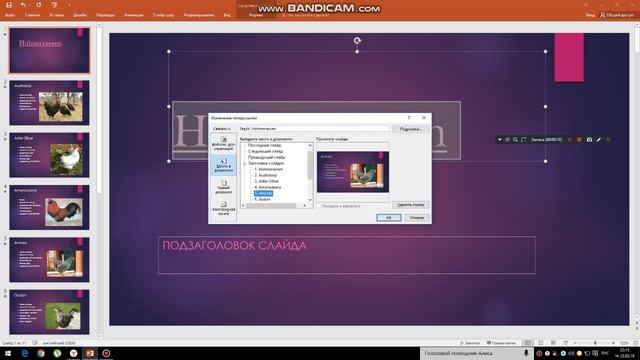
Task: Choose 'Место в документе' link type
Action: coord(223,165)
